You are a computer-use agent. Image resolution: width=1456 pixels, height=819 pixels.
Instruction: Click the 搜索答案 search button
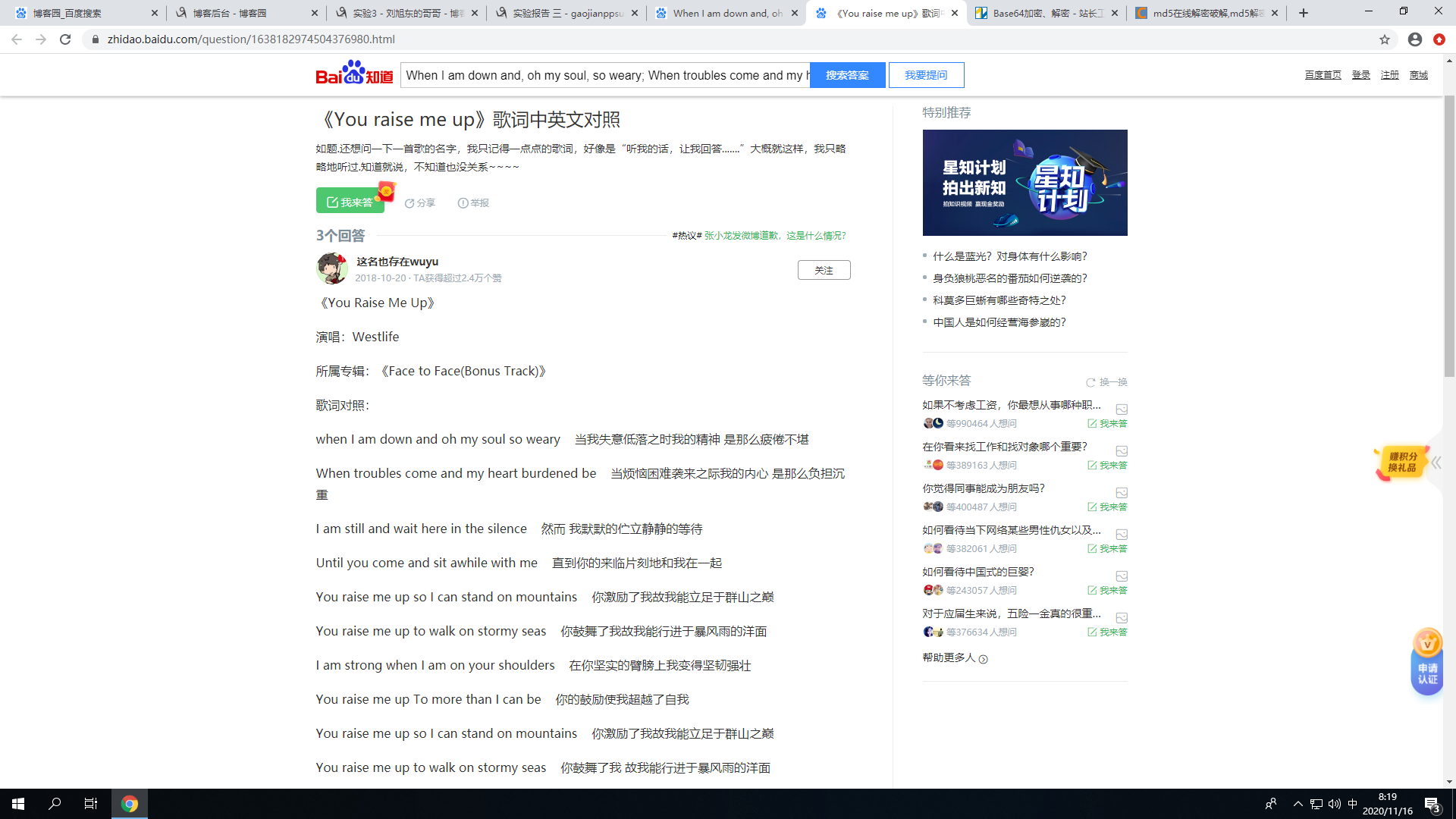(847, 75)
